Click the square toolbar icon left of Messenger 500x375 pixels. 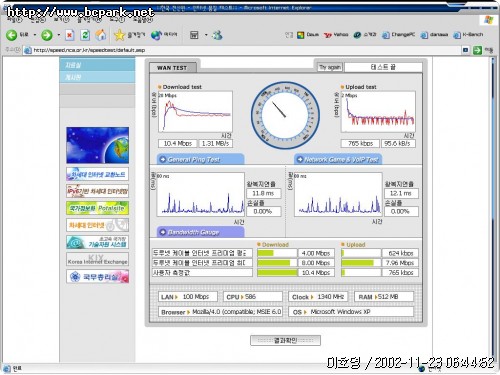(x=194, y=35)
